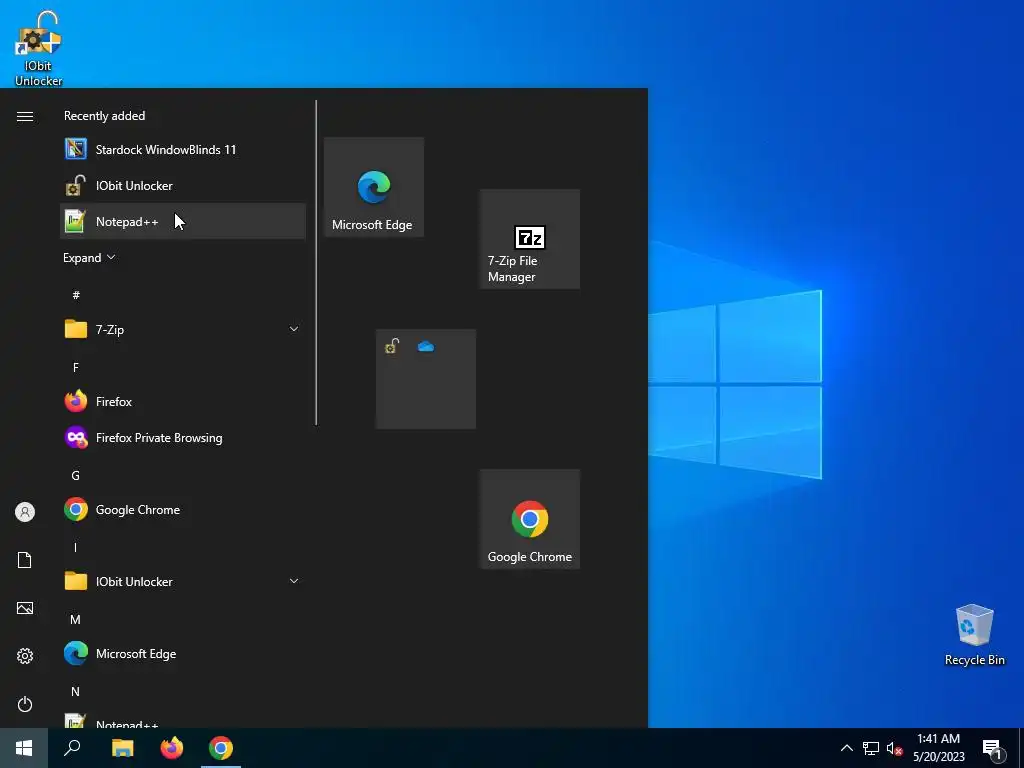This screenshot has width=1024, height=768.
Task: Launch Firefox from the app list
Action: click(x=183, y=402)
